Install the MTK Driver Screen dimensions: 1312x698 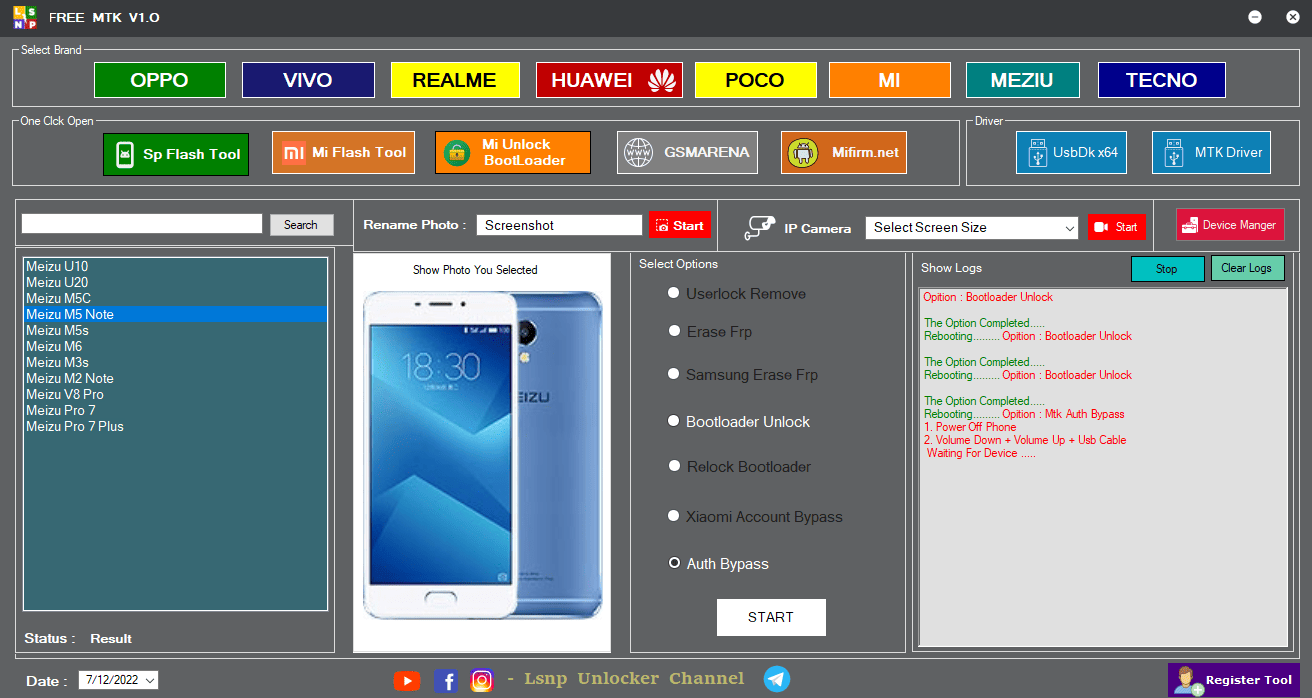point(1211,152)
